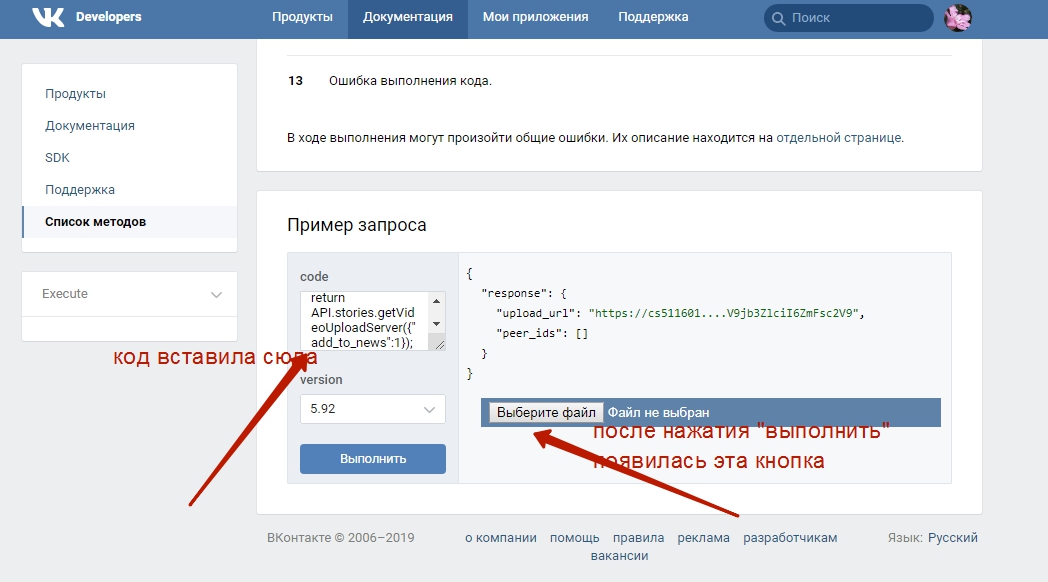Screen dimensions: 1048x582
Task: Go to Мои приложения
Action: pos(535,17)
